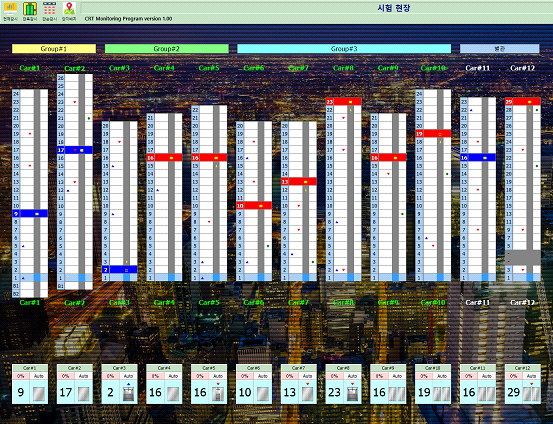Switch to the green Group#2 tab

[166, 49]
